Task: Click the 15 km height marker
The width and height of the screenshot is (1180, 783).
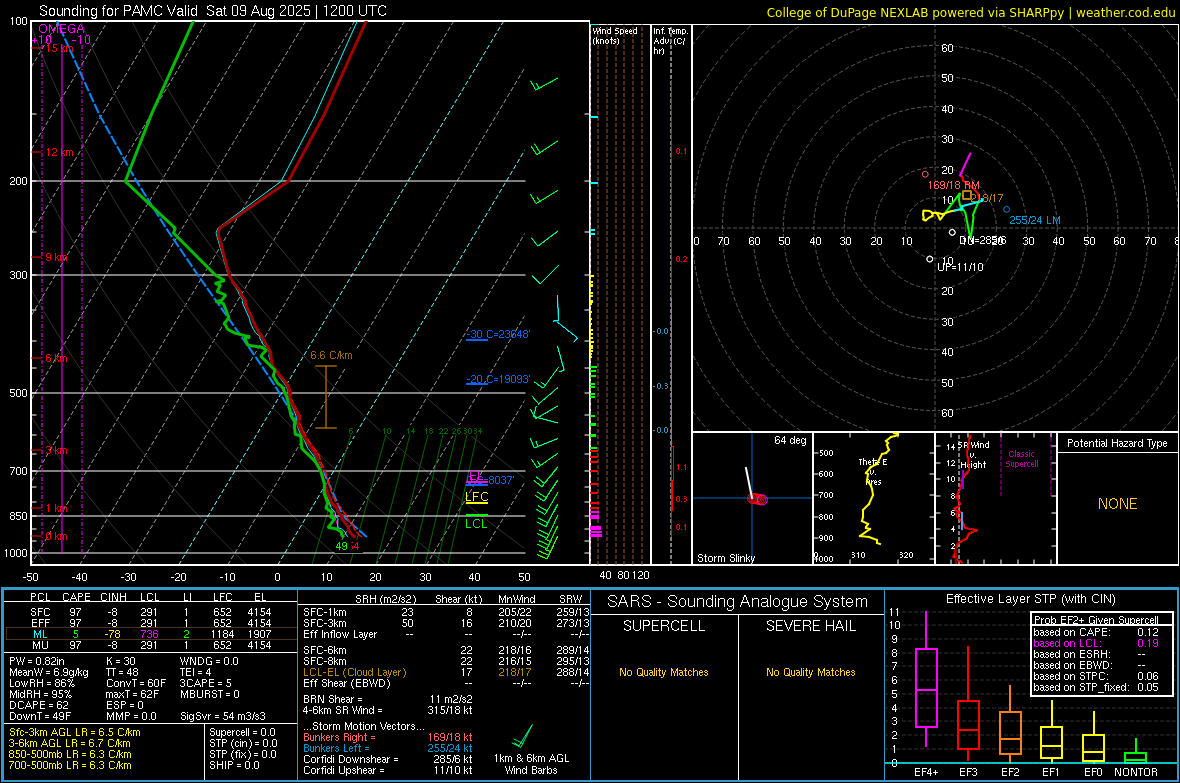Action: pos(59,48)
